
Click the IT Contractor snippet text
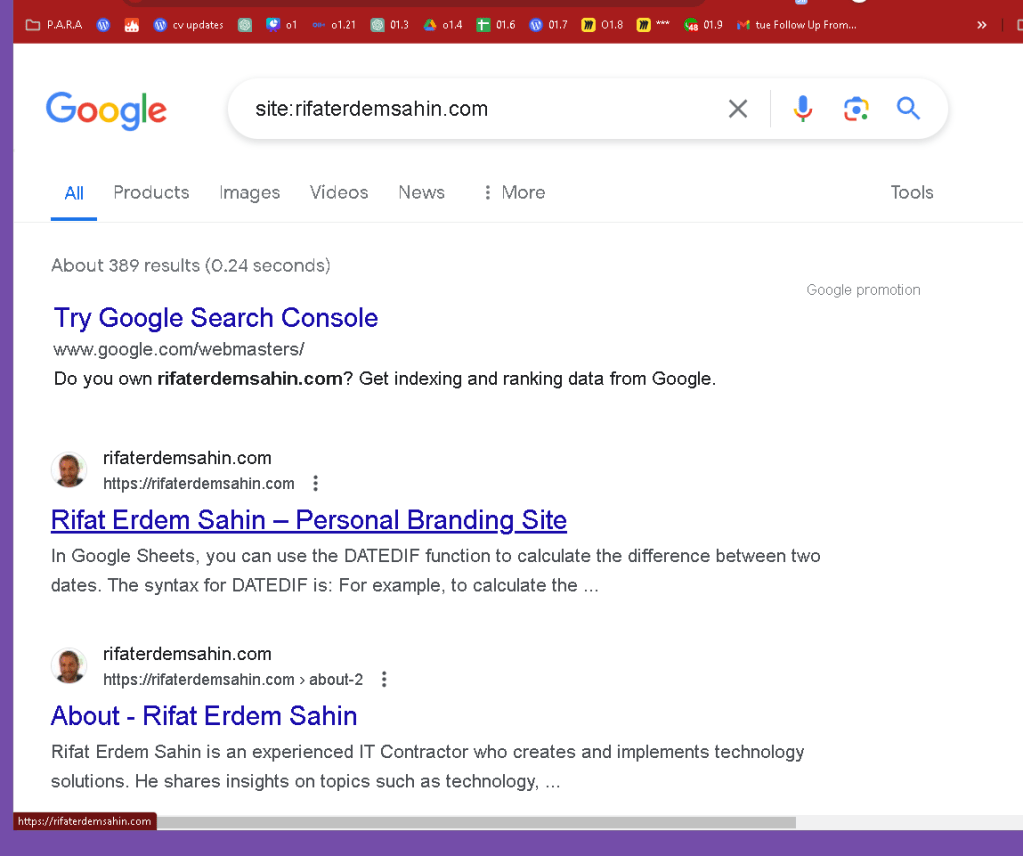(x=427, y=766)
